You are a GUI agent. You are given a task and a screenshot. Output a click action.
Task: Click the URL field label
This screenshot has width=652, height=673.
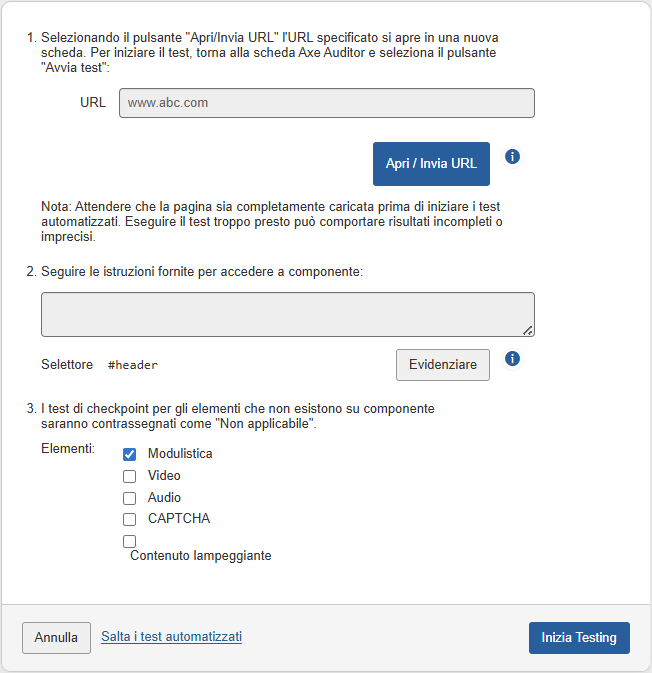pos(93,103)
